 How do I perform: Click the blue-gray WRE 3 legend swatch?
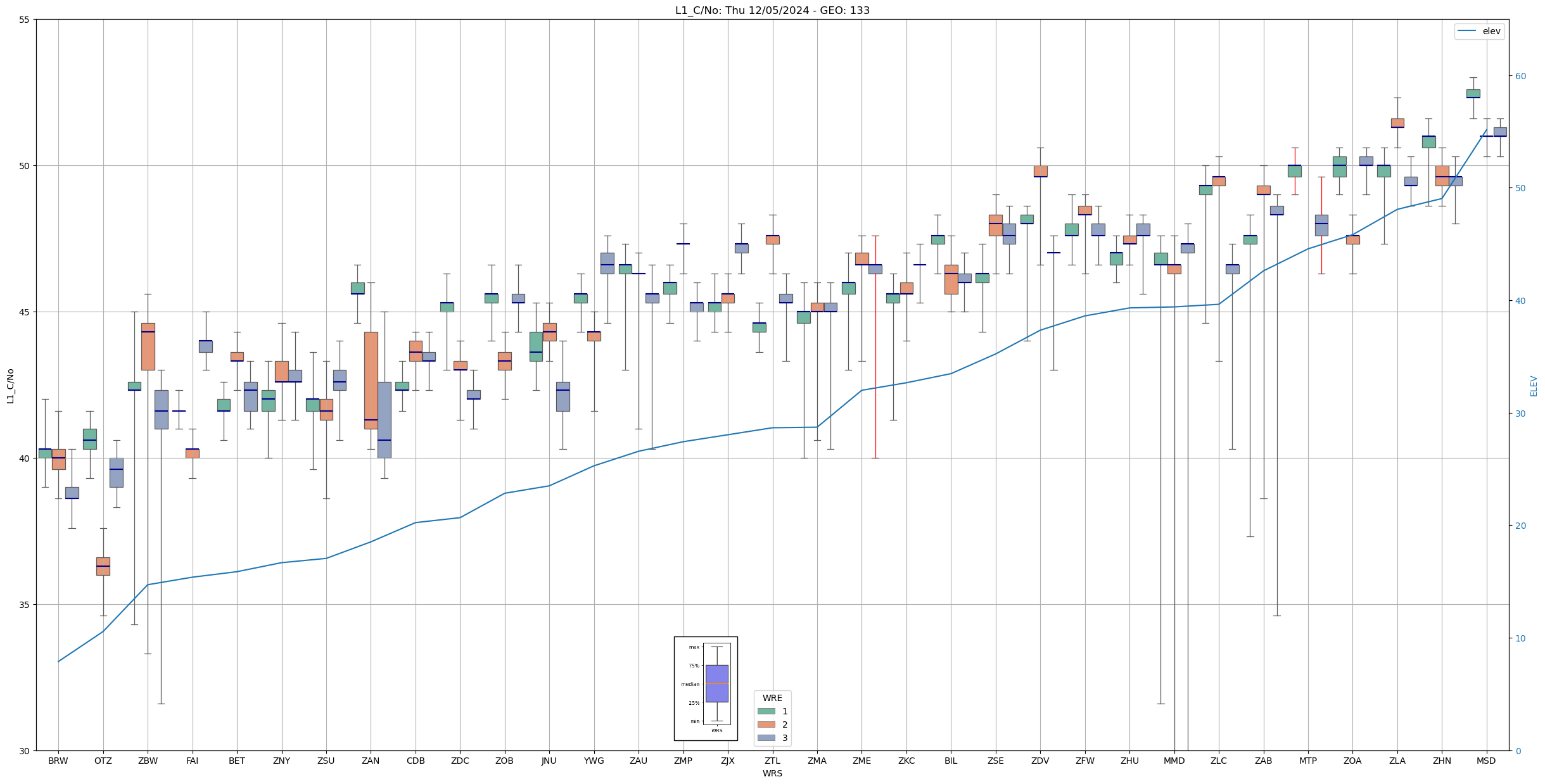766,738
